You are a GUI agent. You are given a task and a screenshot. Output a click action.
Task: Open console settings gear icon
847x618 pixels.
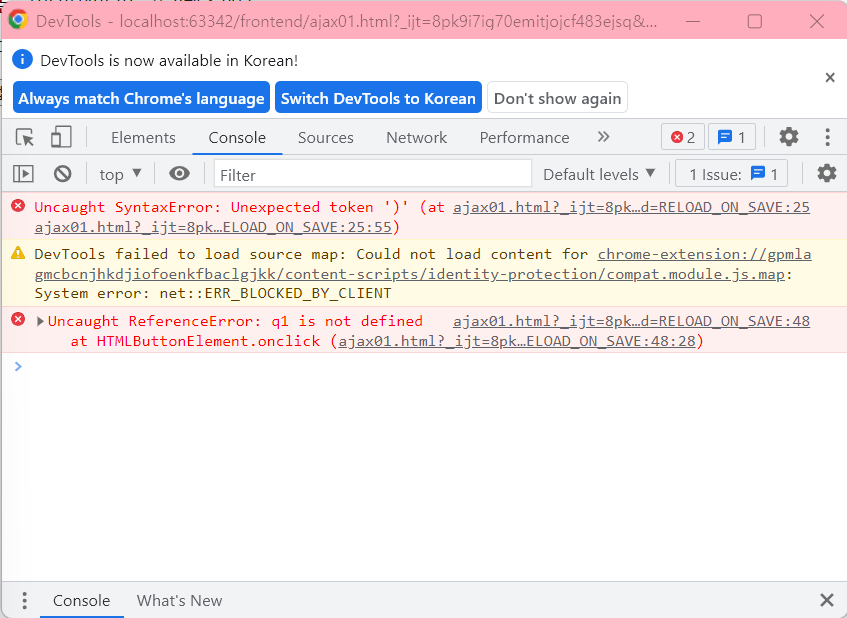[826, 173]
